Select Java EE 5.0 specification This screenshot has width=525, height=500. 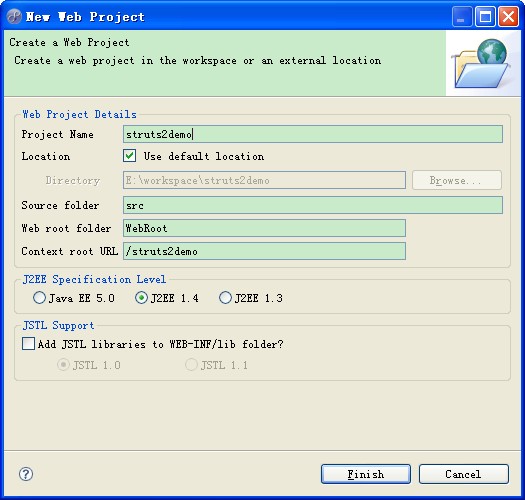[40, 297]
